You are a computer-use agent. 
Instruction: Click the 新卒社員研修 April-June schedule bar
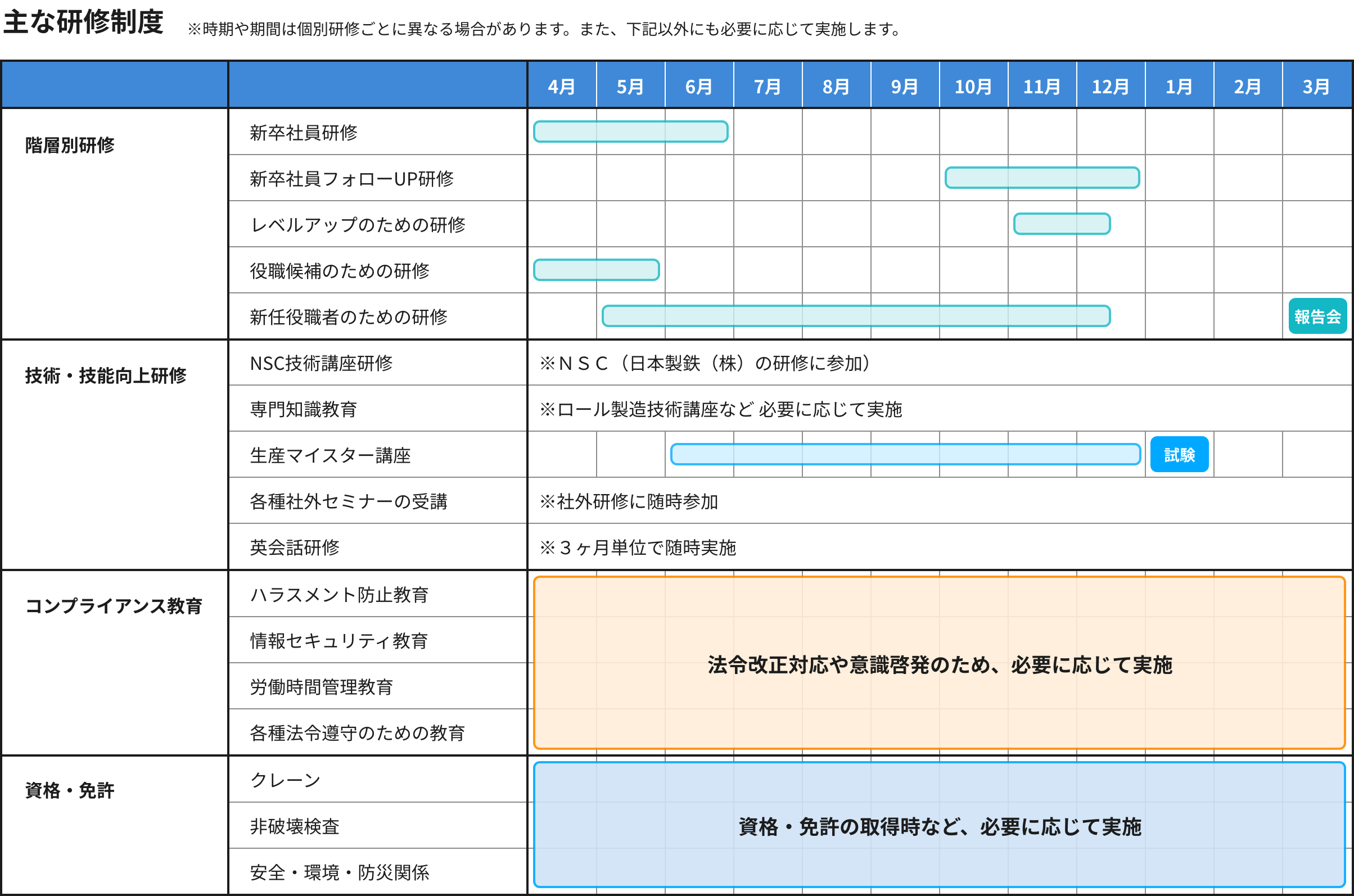tap(630, 132)
